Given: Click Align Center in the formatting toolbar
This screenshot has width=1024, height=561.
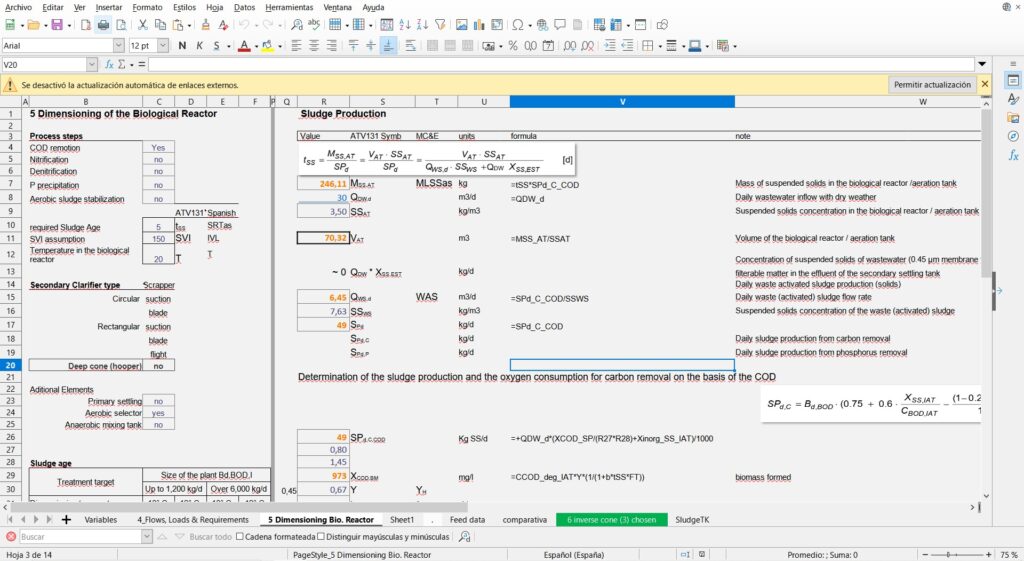Looking at the screenshot, I should [x=315, y=46].
